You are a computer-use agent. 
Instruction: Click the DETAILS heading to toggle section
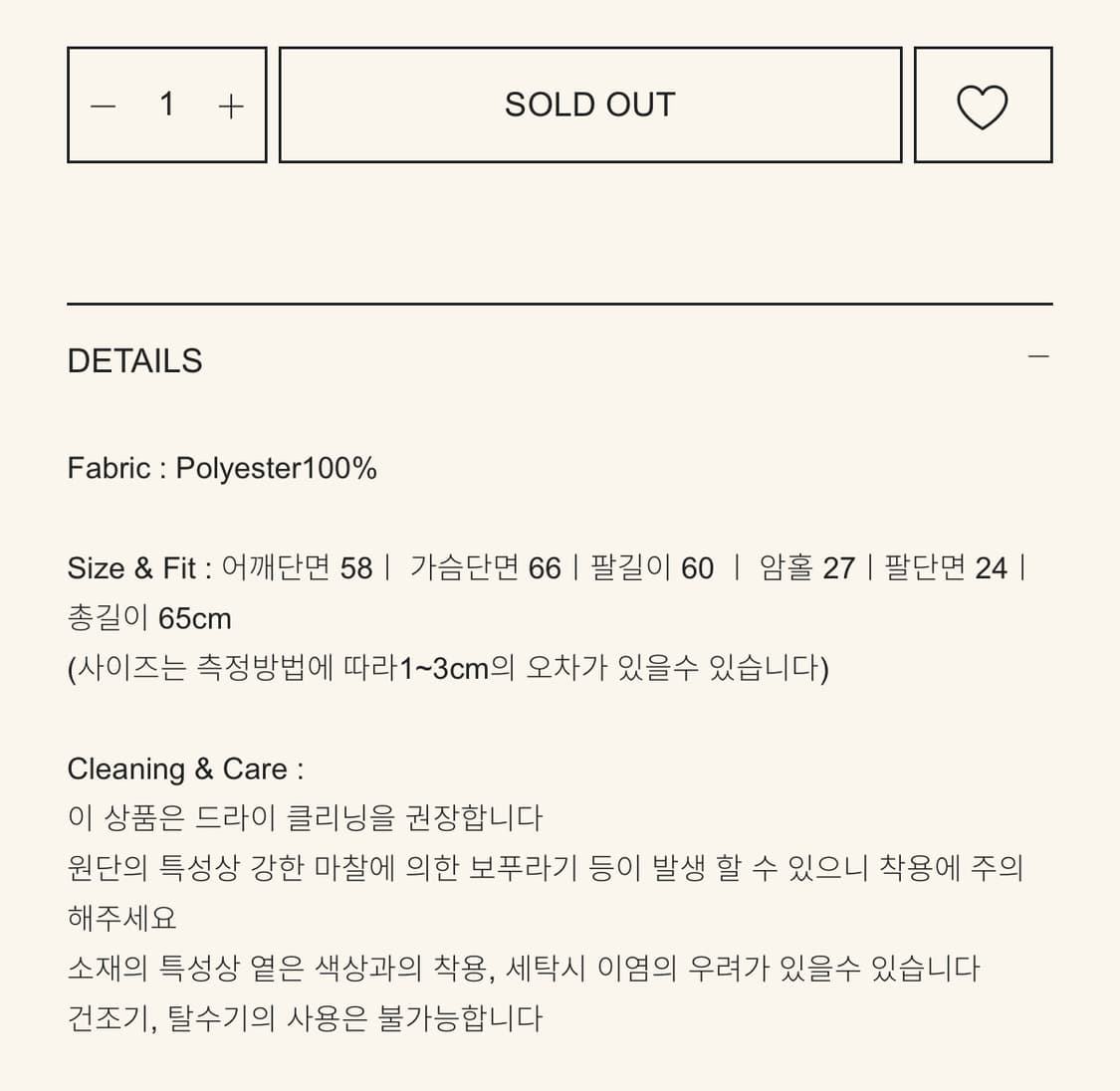[x=134, y=360]
